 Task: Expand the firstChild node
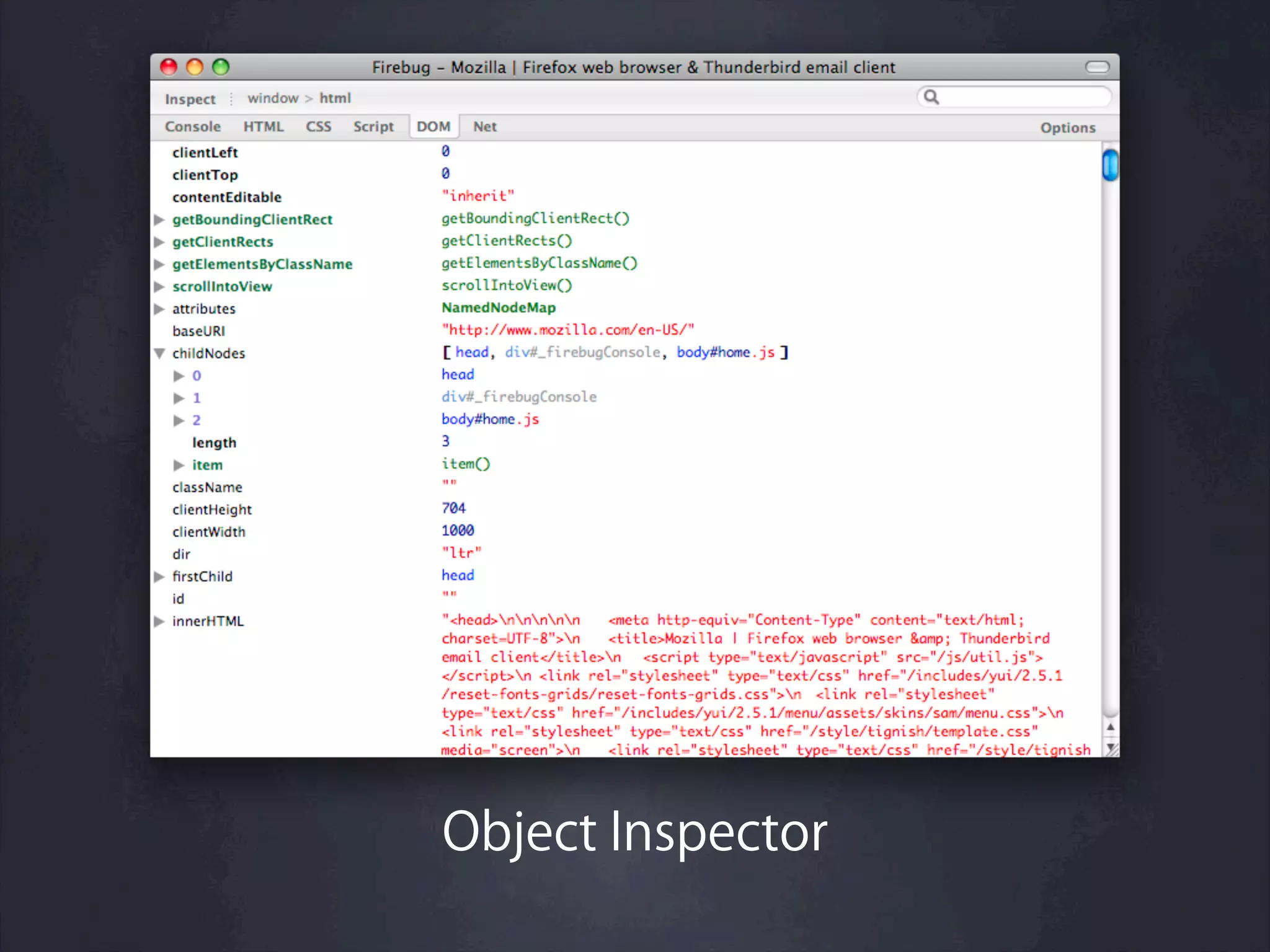tap(159, 576)
